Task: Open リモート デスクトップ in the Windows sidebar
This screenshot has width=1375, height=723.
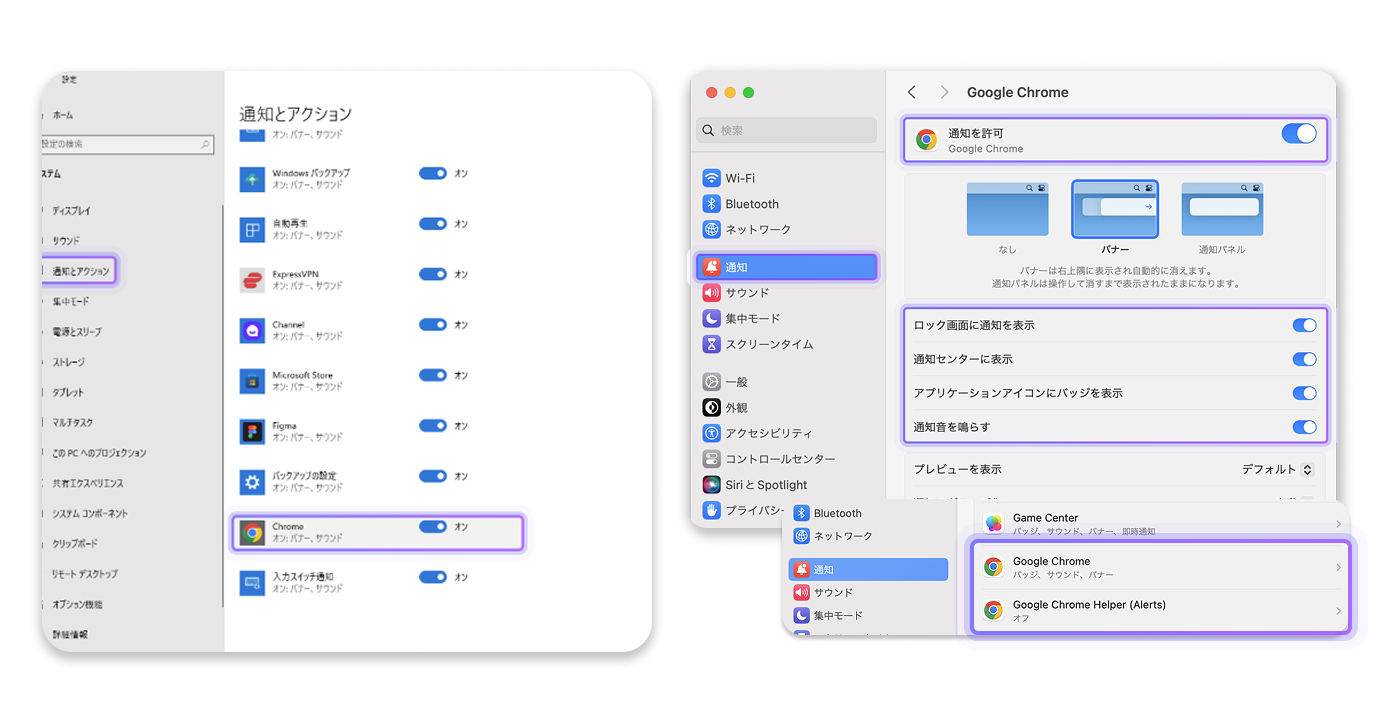Action: coord(85,574)
